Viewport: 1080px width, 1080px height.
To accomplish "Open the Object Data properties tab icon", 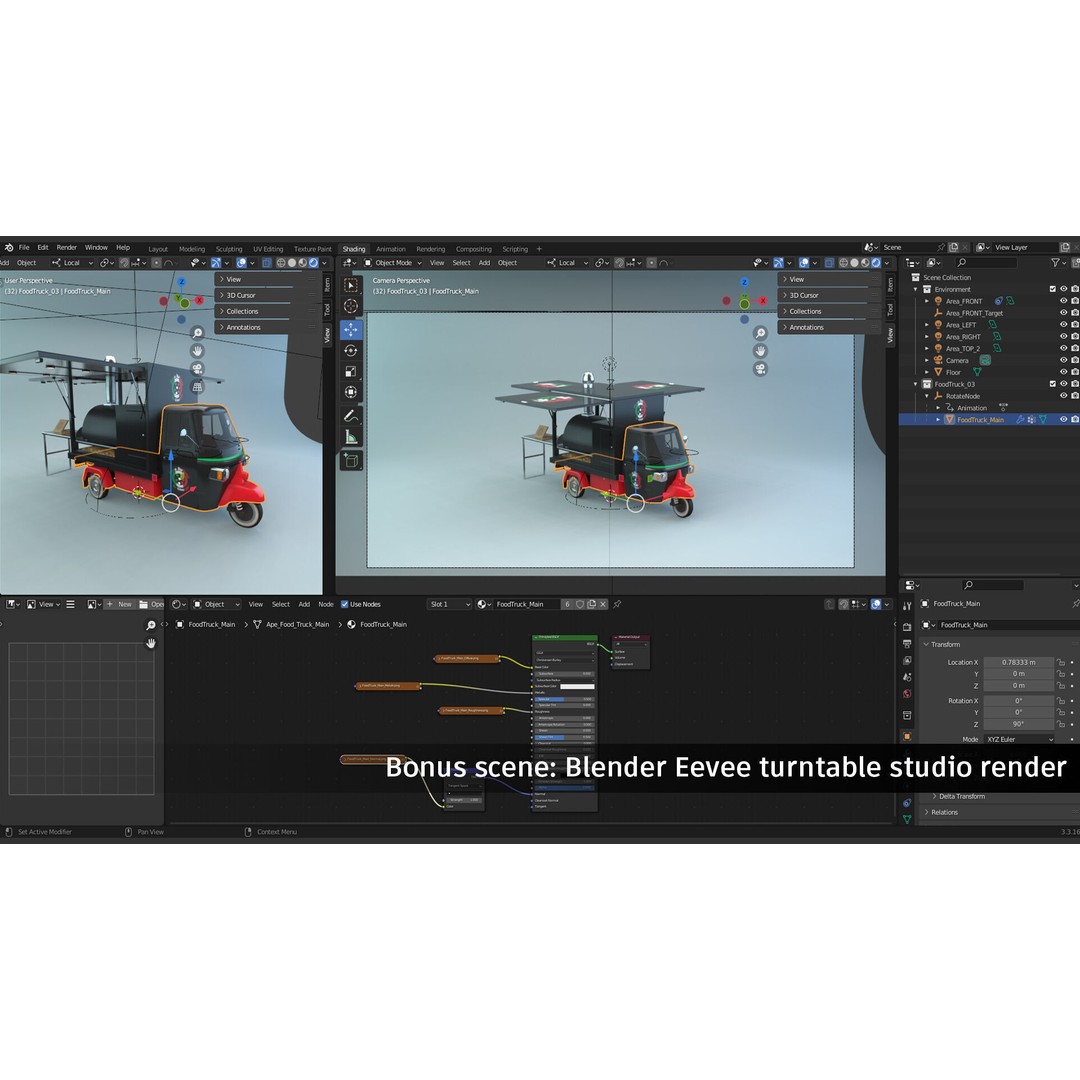I will [907, 819].
